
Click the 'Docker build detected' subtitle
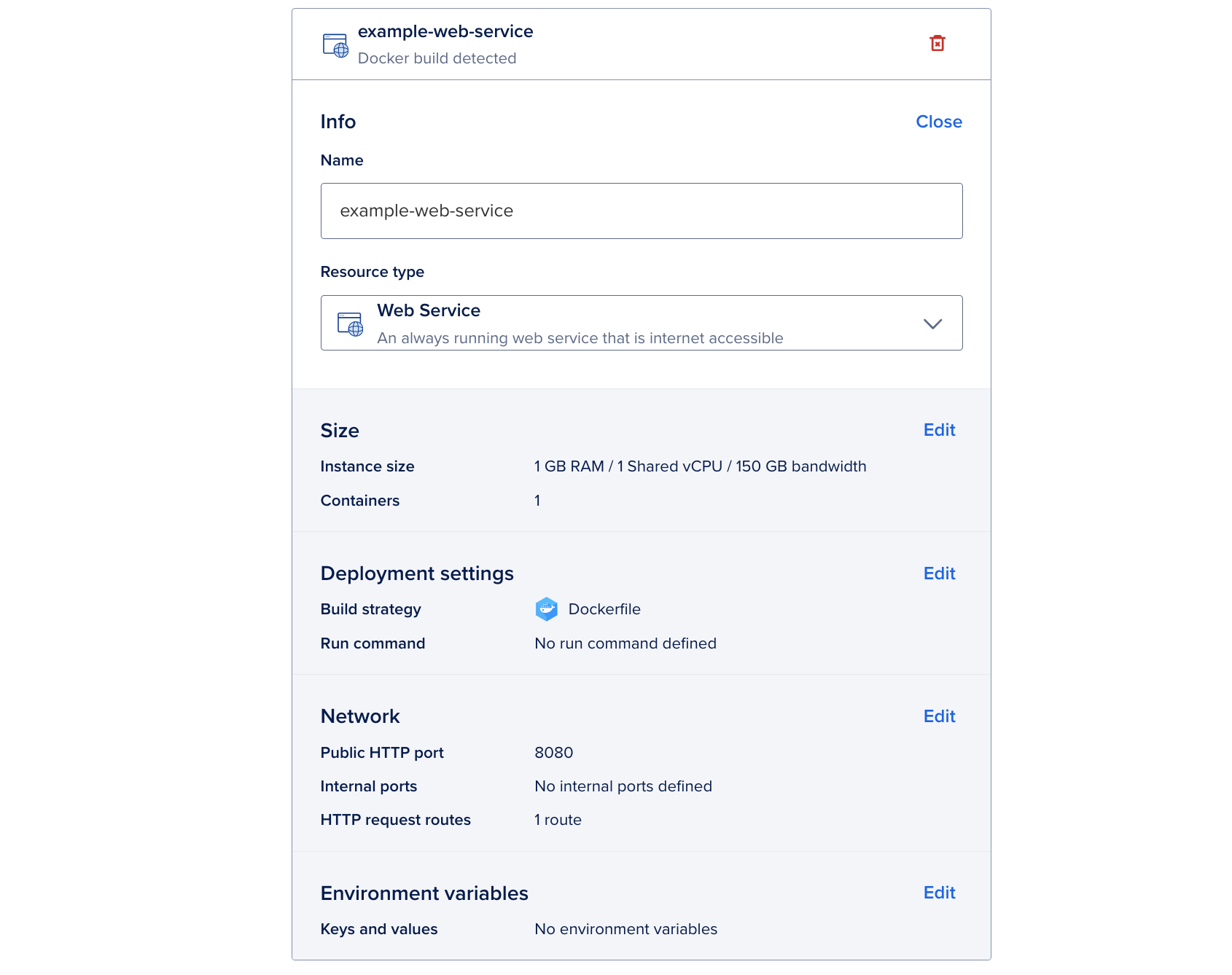point(437,58)
